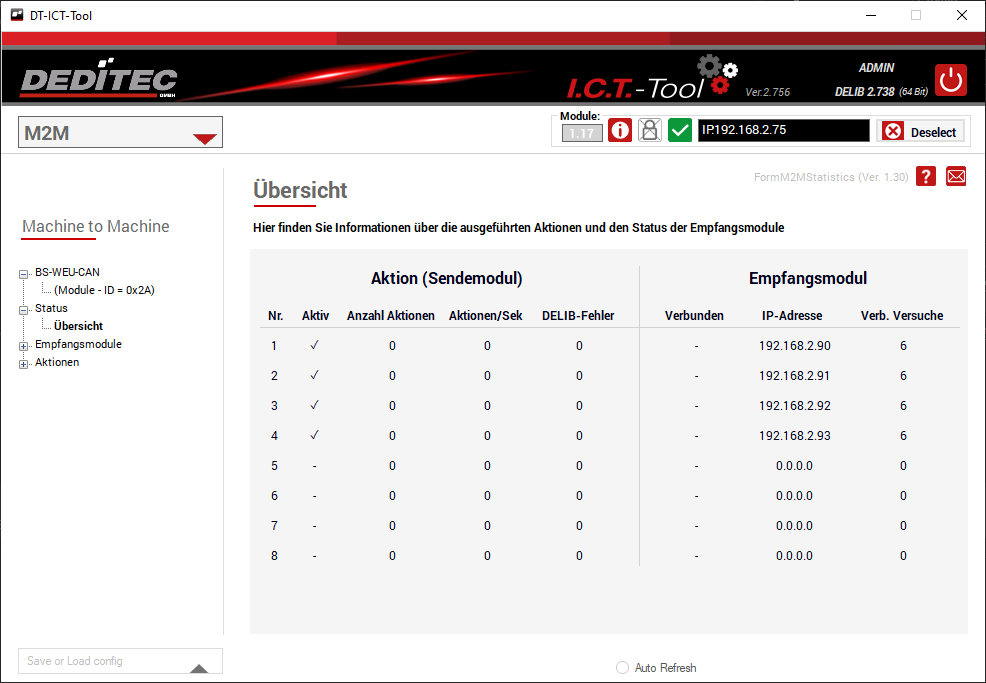Click the padlock icon in Module bar
This screenshot has width=986, height=683.
pos(650,131)
